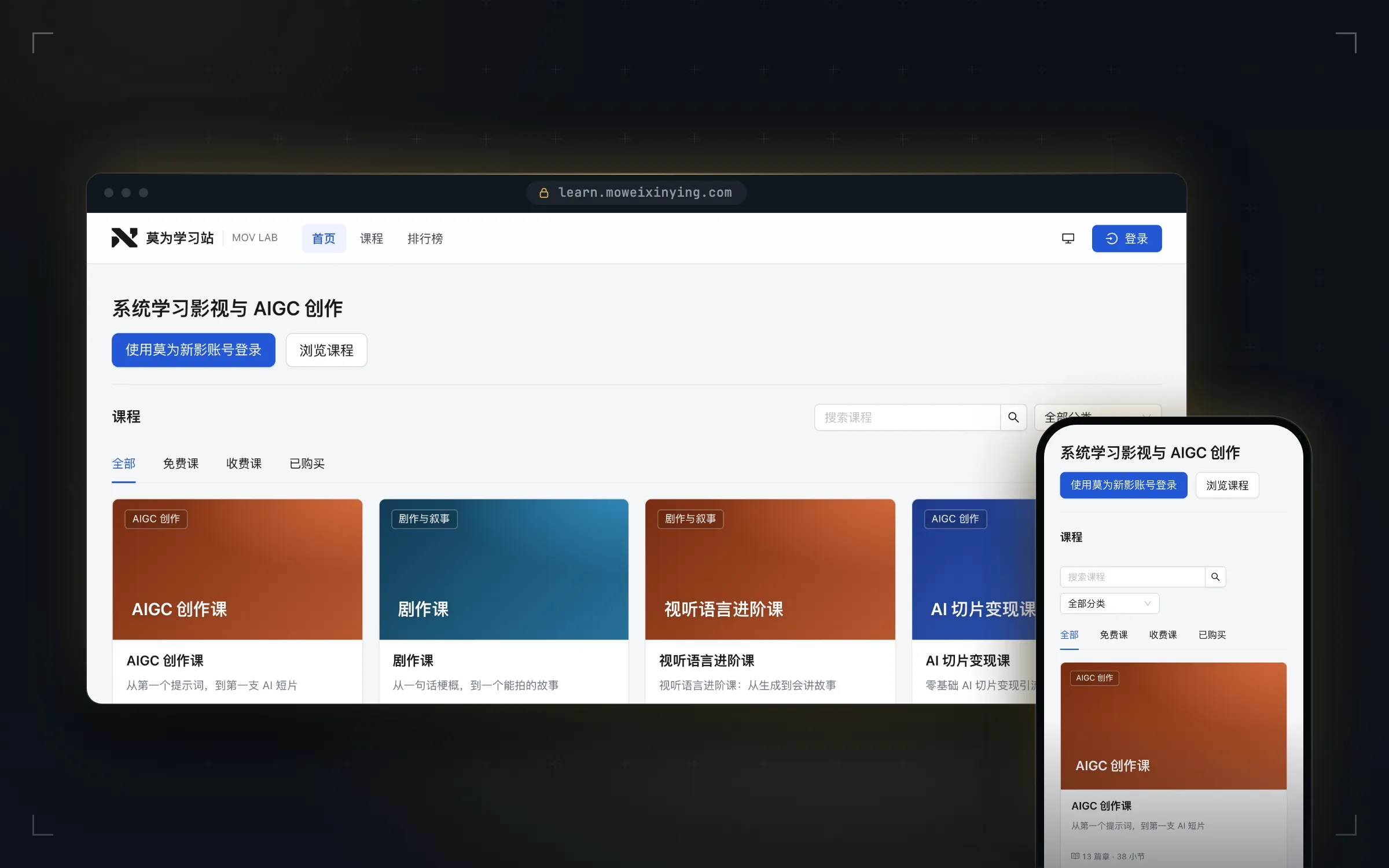This screenshot has width=1389, height=868.
Task: Click desktop 视听语言进阶课 title text below card
Action: [x=707, y=661]
